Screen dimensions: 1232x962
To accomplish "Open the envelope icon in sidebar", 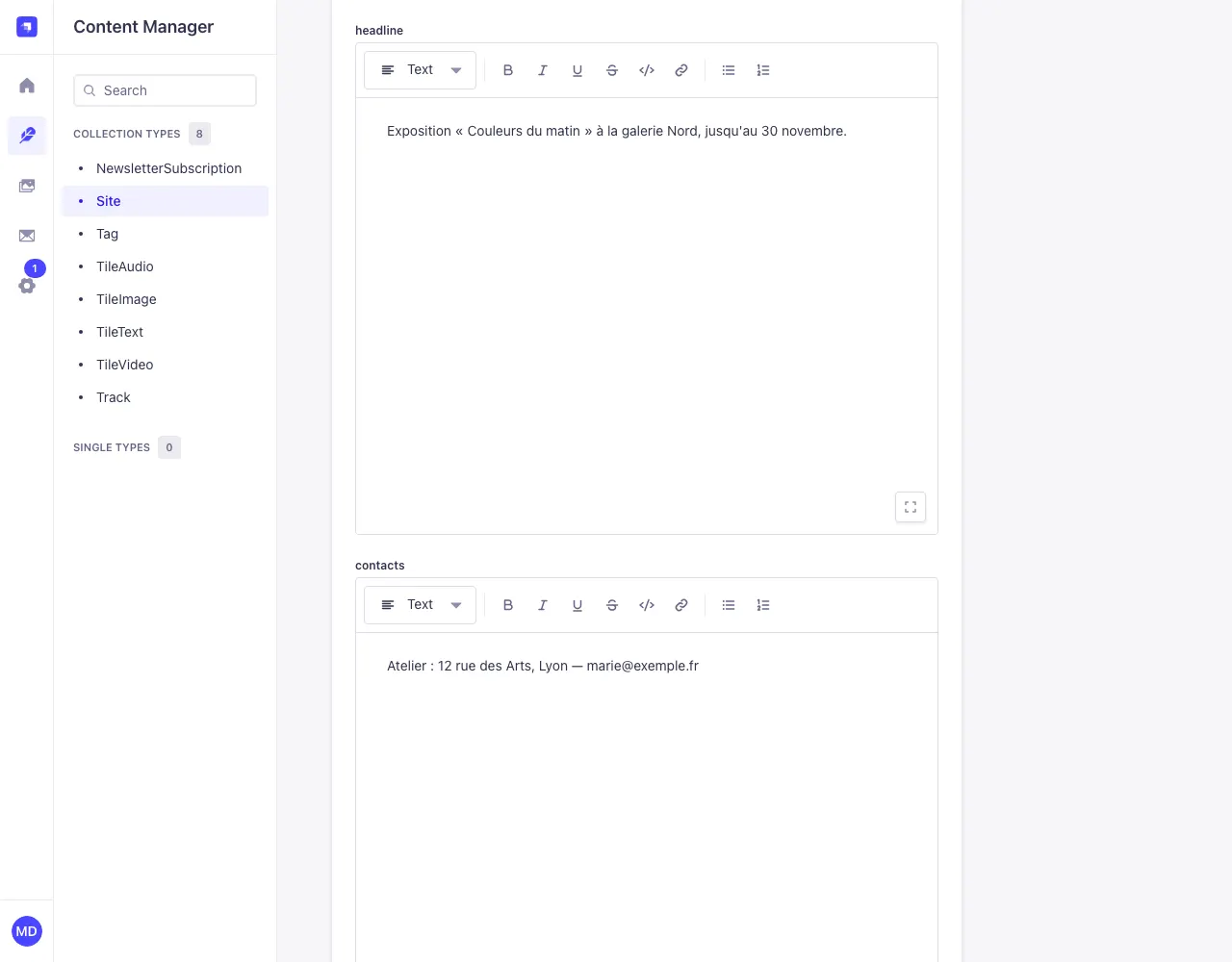I will tap(27, 236).
